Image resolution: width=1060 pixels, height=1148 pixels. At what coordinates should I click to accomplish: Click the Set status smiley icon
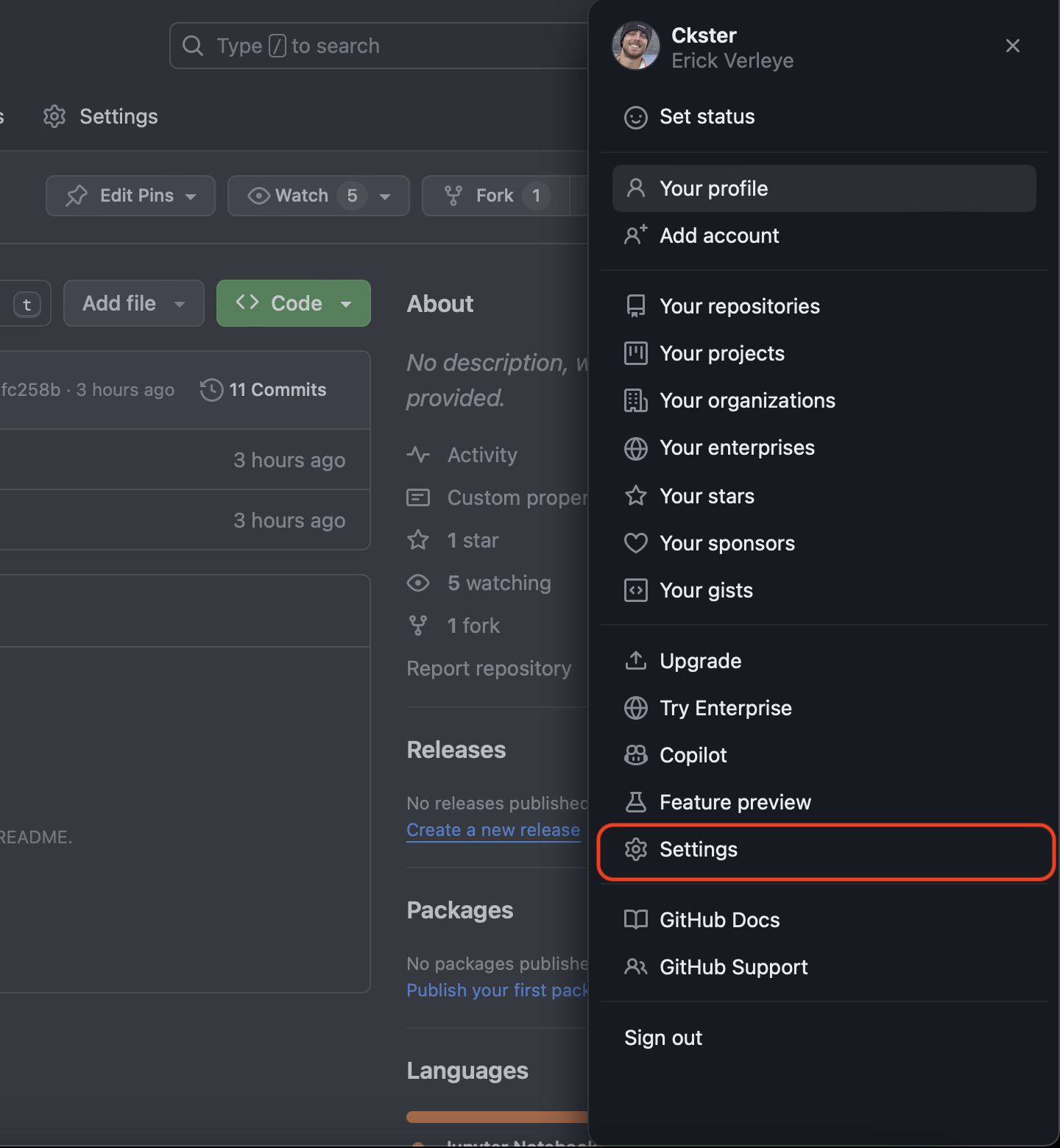(x=635, y=117)
